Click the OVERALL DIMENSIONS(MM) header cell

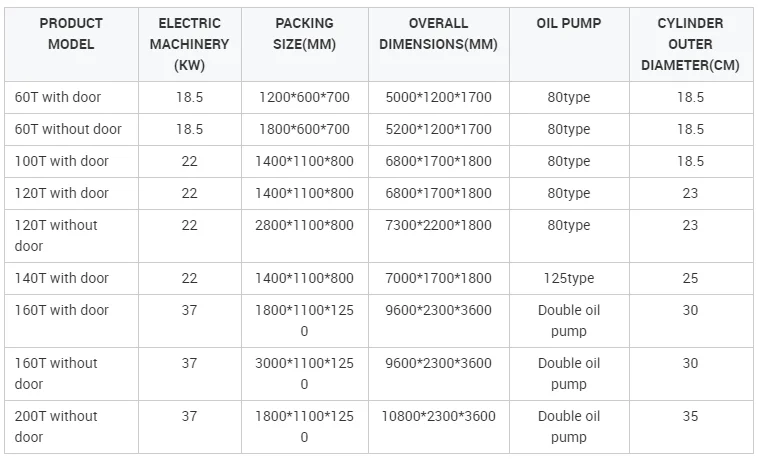click(x=438, y=44)
